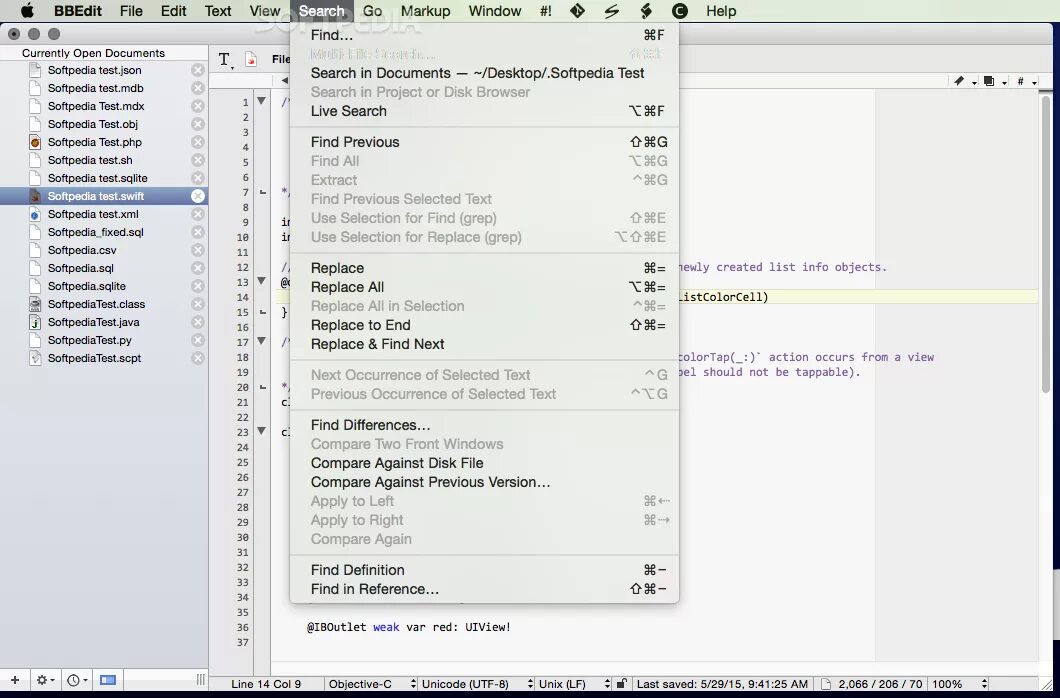Collapse the fold triangle at line 13
The width and height of the screenshot is (1060, 698).
click(x=262, y=281)
